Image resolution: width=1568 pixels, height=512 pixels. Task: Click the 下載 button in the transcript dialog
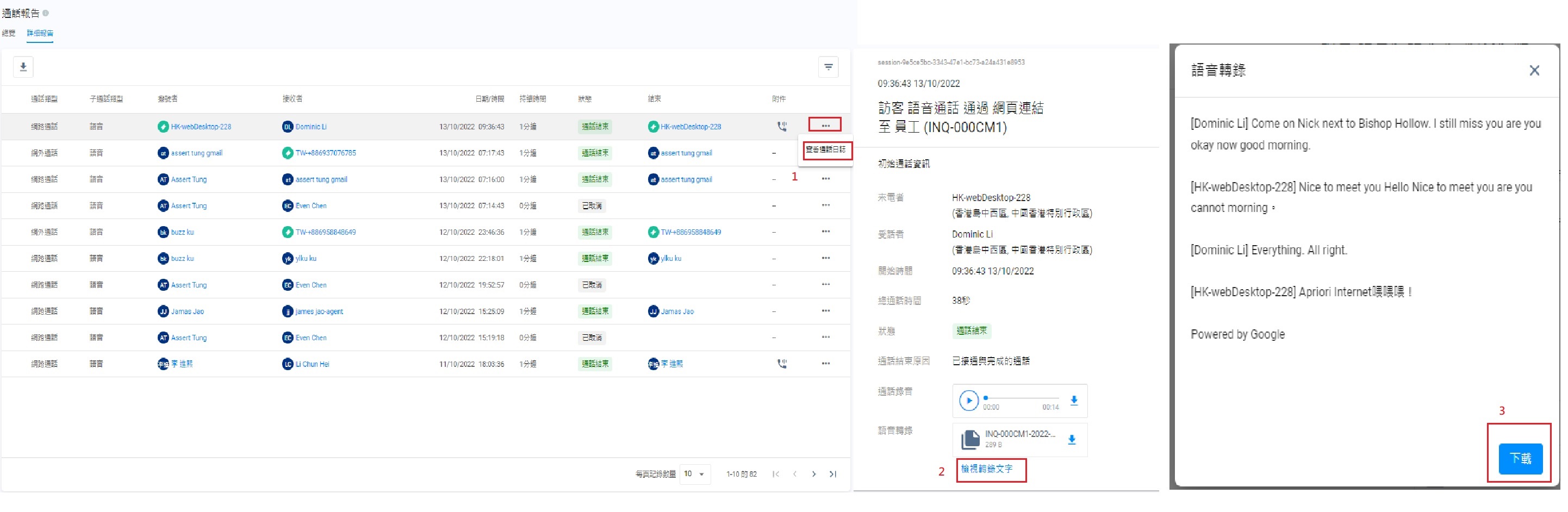(1520, 458)
